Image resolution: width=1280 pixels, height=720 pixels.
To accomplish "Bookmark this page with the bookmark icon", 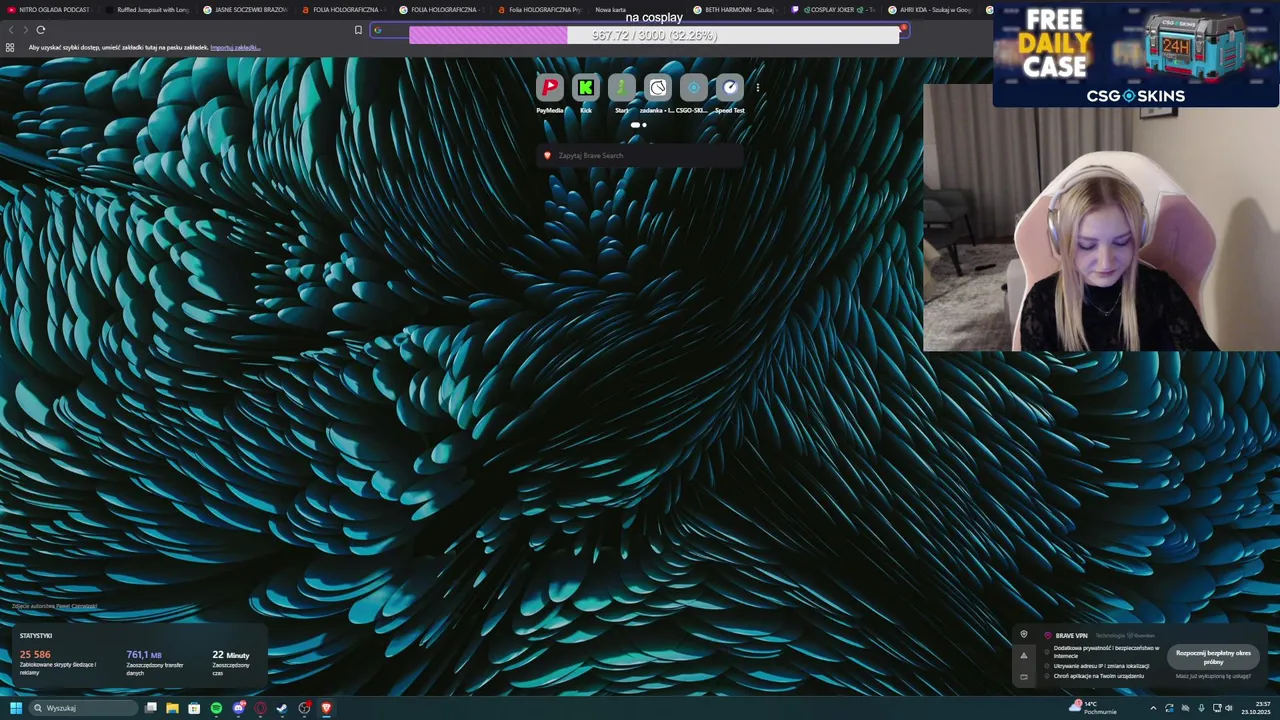I will (358, 30).
